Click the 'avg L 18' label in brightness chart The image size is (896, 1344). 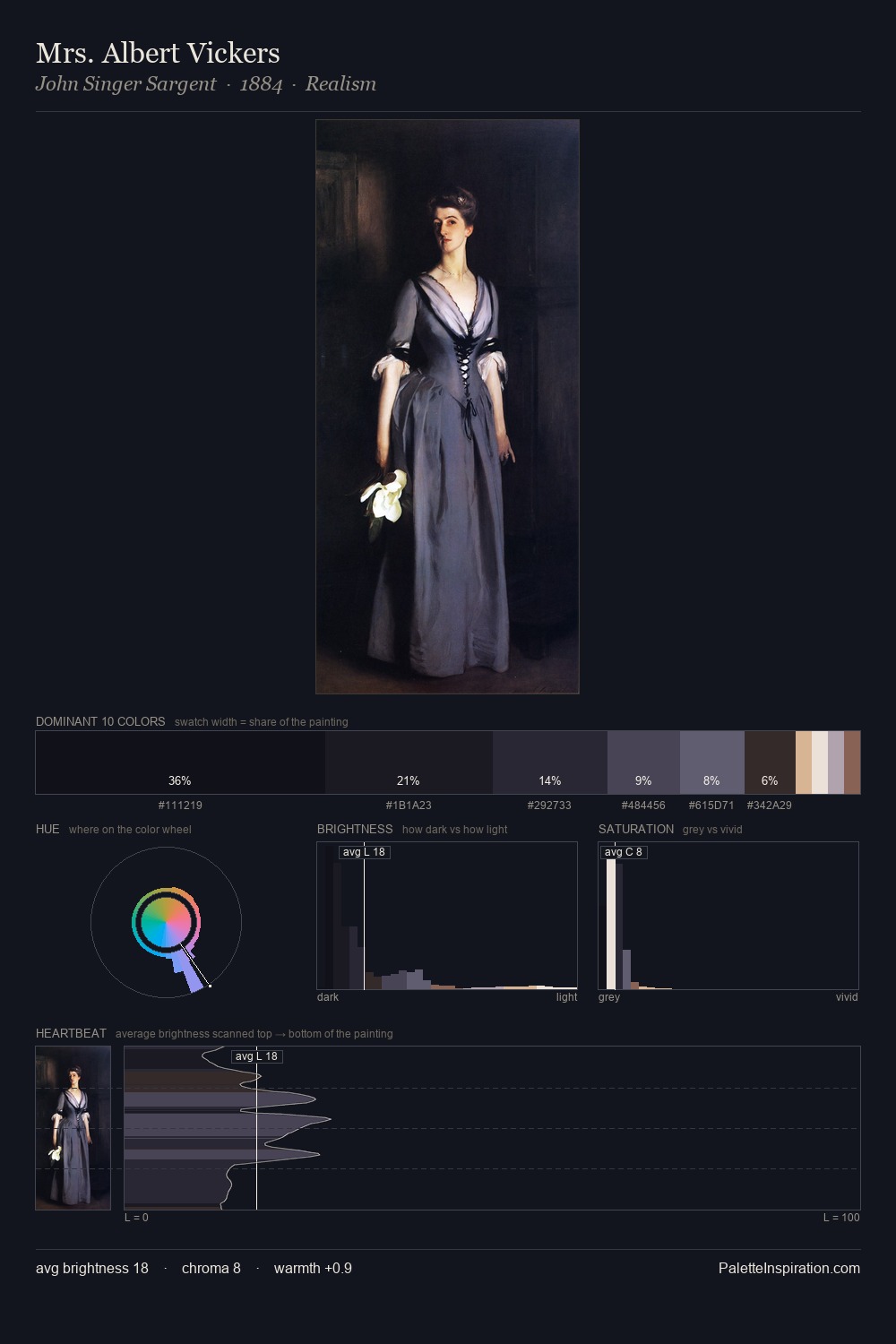coord(365,852)
